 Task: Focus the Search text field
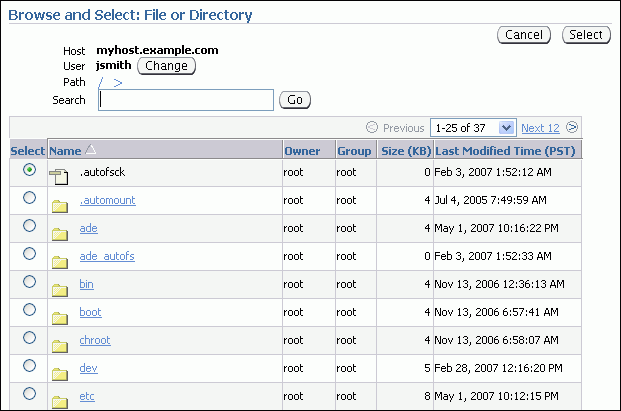pyautogui.click(x=186, y=100)
